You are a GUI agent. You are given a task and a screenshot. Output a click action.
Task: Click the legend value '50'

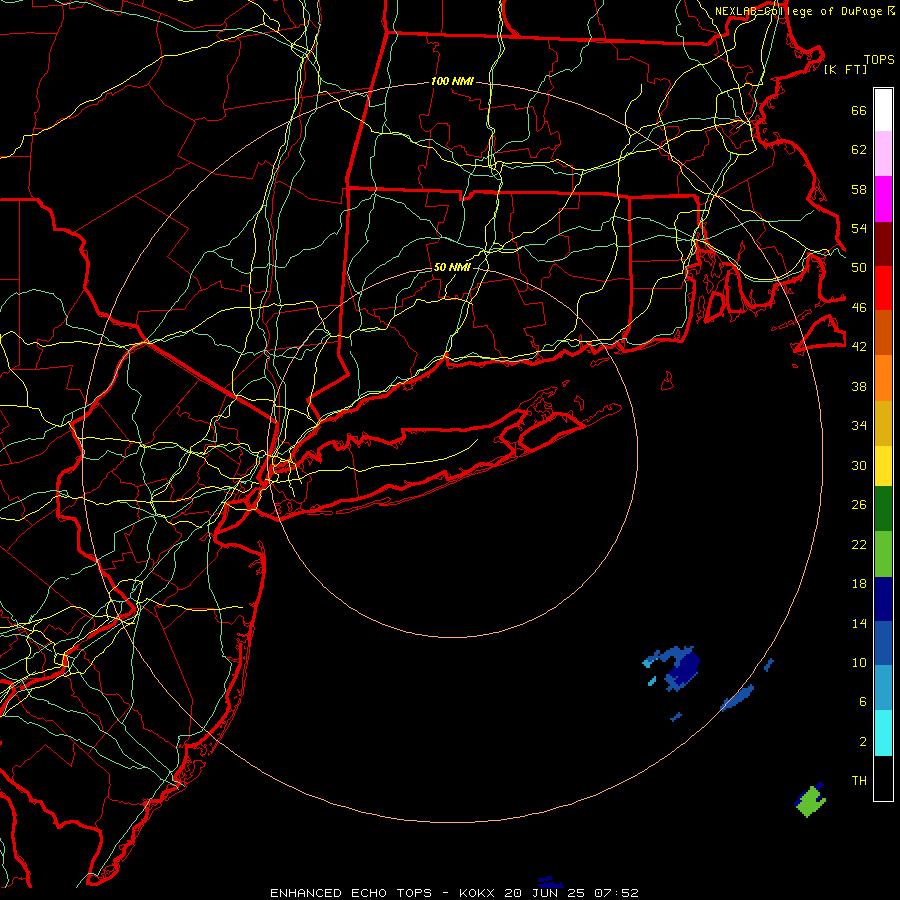(x=859, y=268)
